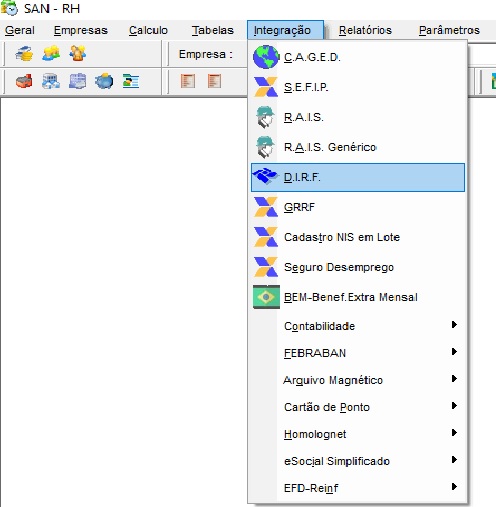Expand the Homolognet submenu arrow

point(454,432)
